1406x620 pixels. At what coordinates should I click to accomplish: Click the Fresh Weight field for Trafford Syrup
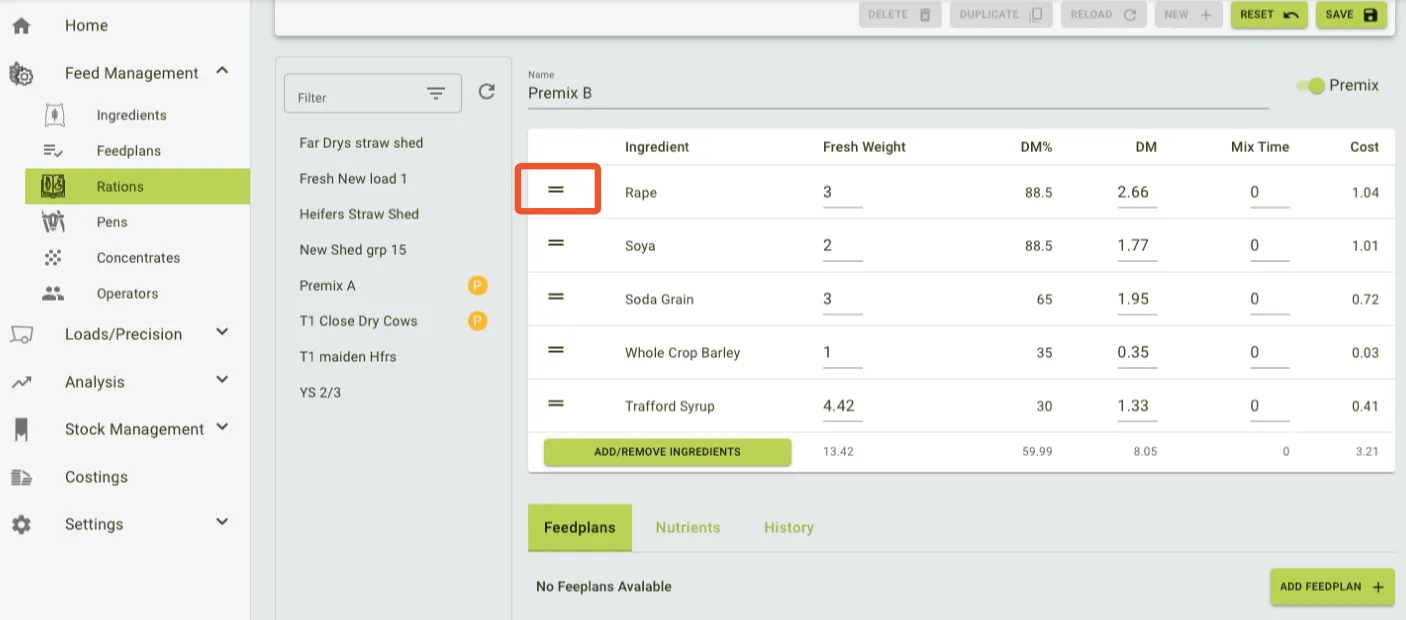tap(841, 406)
